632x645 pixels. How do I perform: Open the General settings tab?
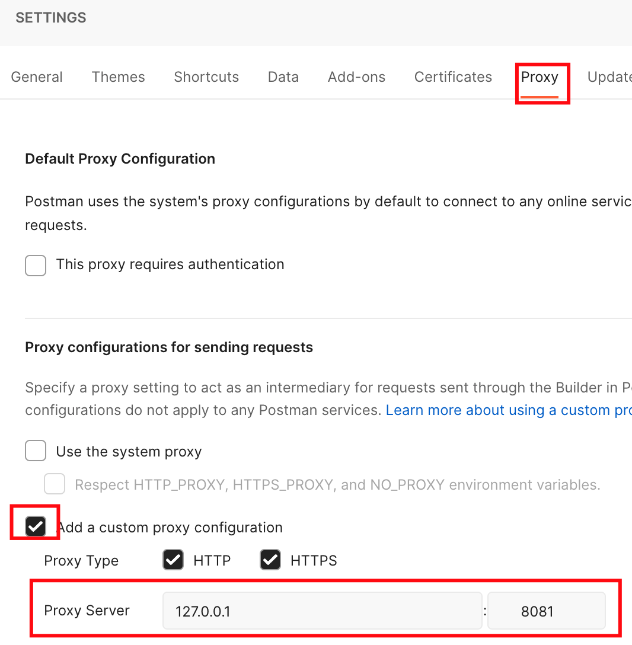click(37, 77)
